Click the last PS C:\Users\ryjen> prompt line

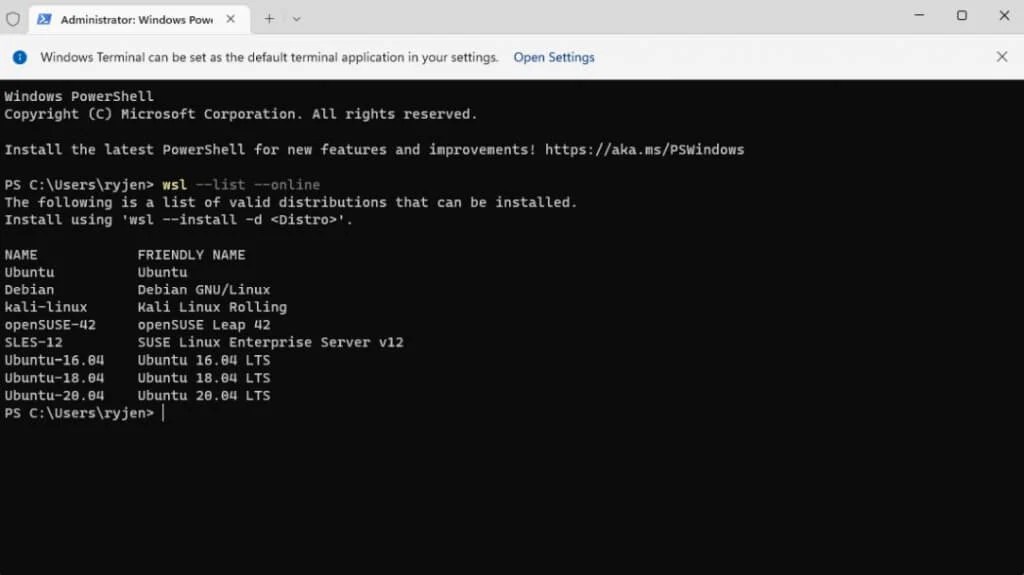79,413
